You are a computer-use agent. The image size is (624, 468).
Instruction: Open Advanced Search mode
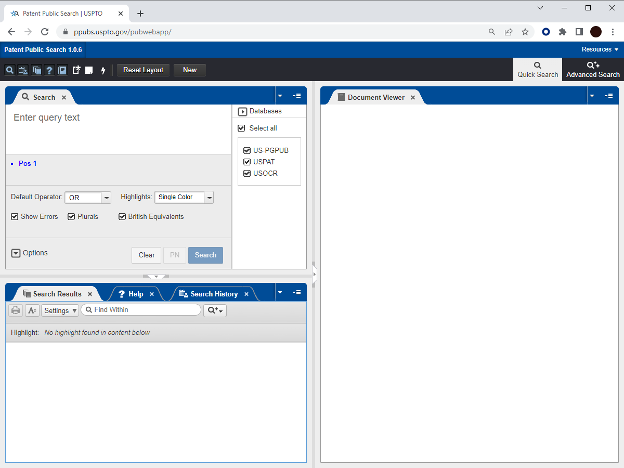click(593, 69)
